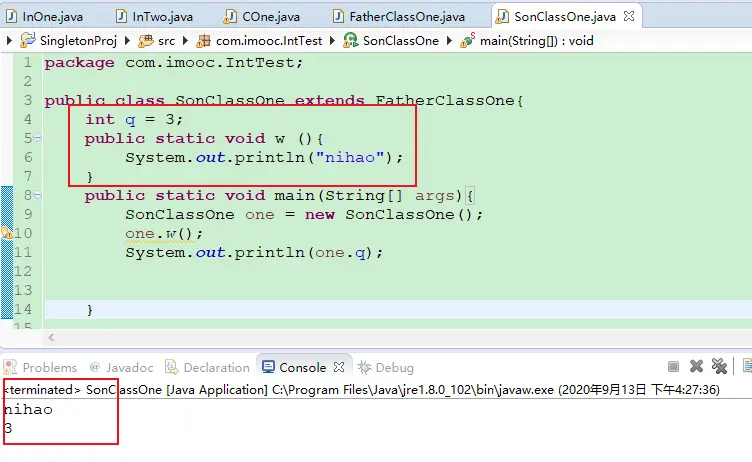The height and width of the screenshot is (462, 752).
Task: Click SonClassOne class icon in breadcrumb
Action: pos(350,40)
